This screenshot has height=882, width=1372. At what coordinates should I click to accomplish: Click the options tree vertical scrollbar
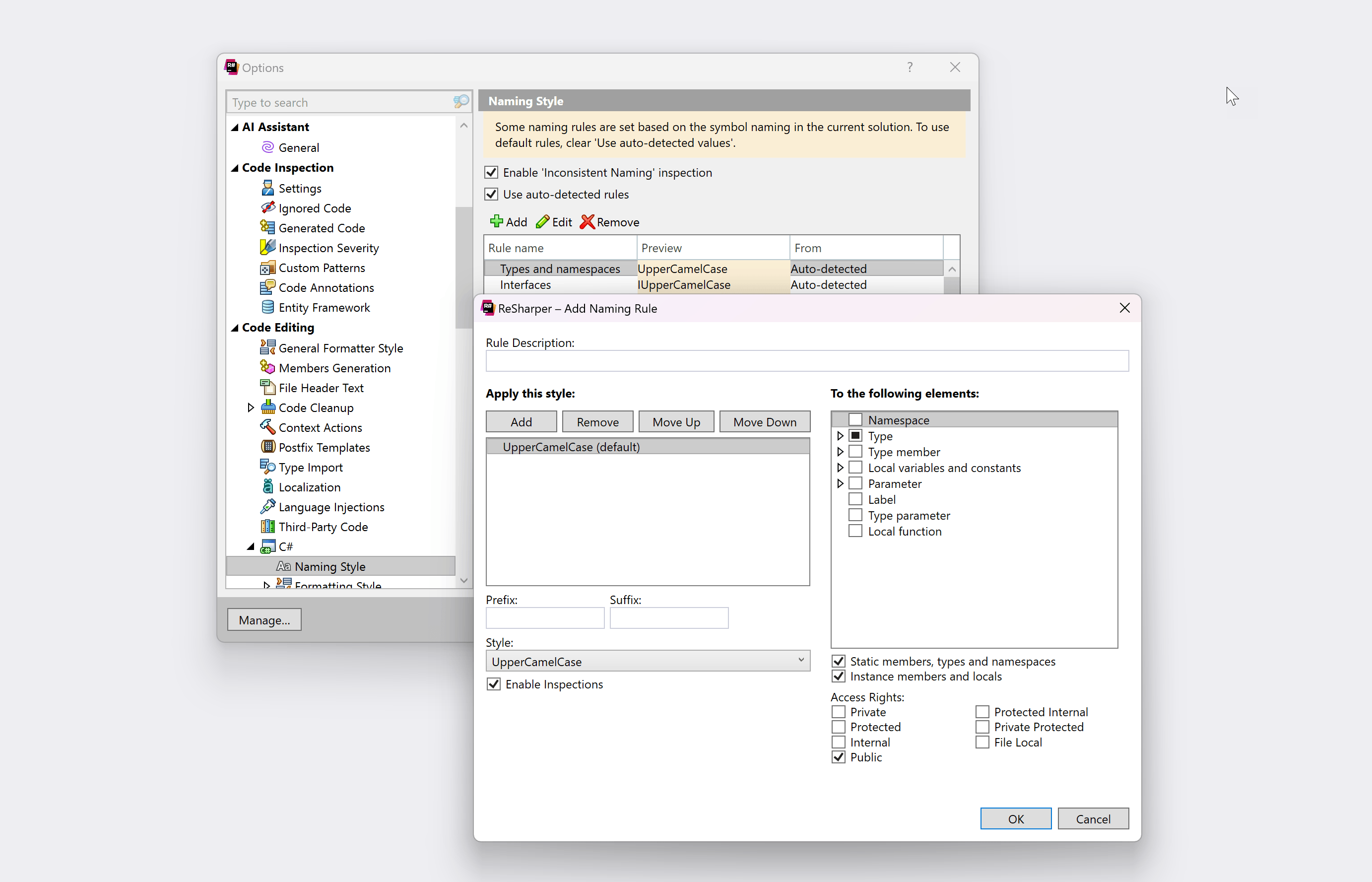click(463, 267)
